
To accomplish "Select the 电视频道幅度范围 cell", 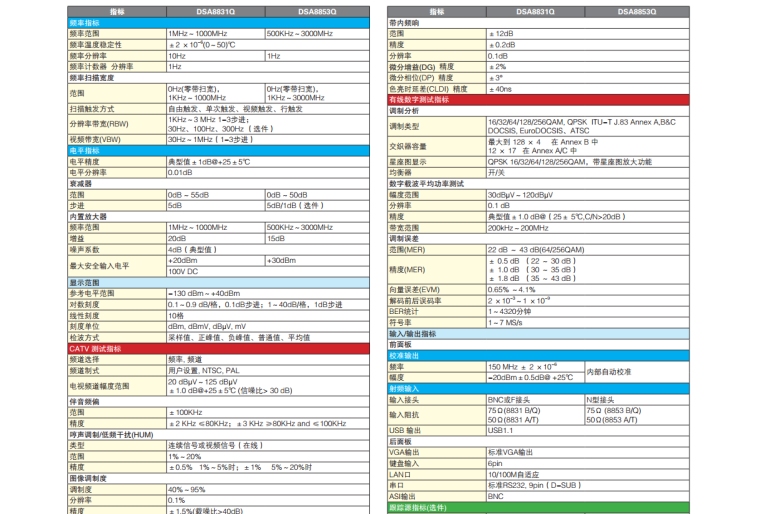I will (100, 385).
